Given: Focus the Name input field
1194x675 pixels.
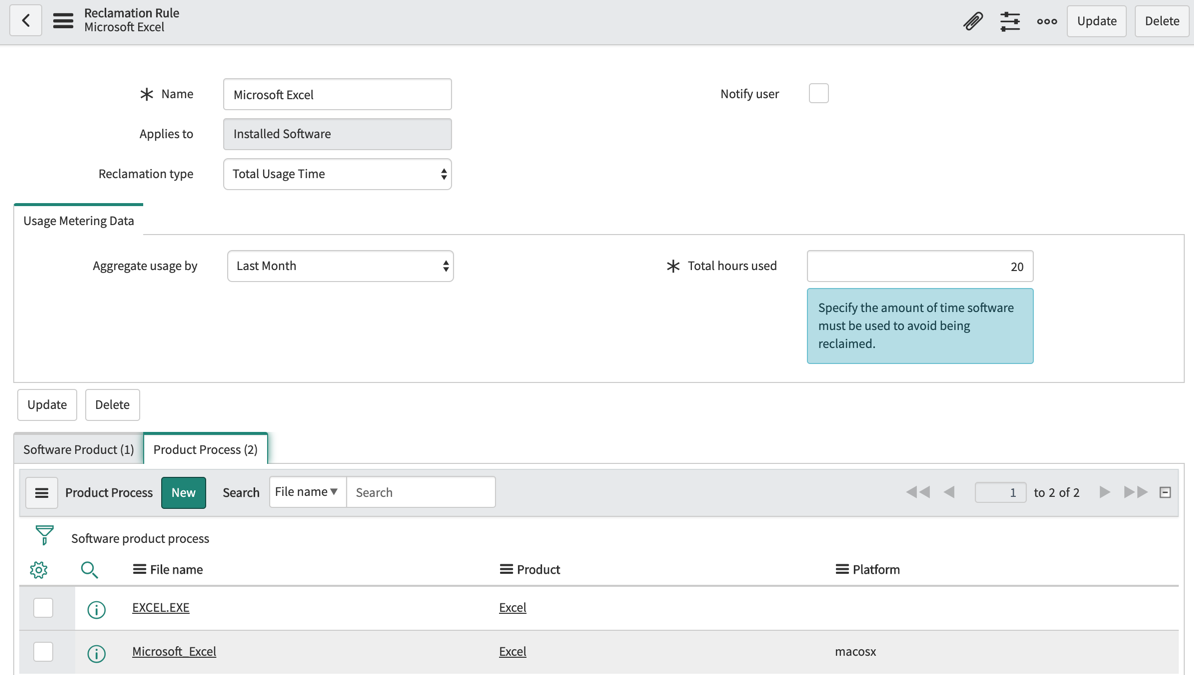Looking at the screenshot, I should click(337, 94).
